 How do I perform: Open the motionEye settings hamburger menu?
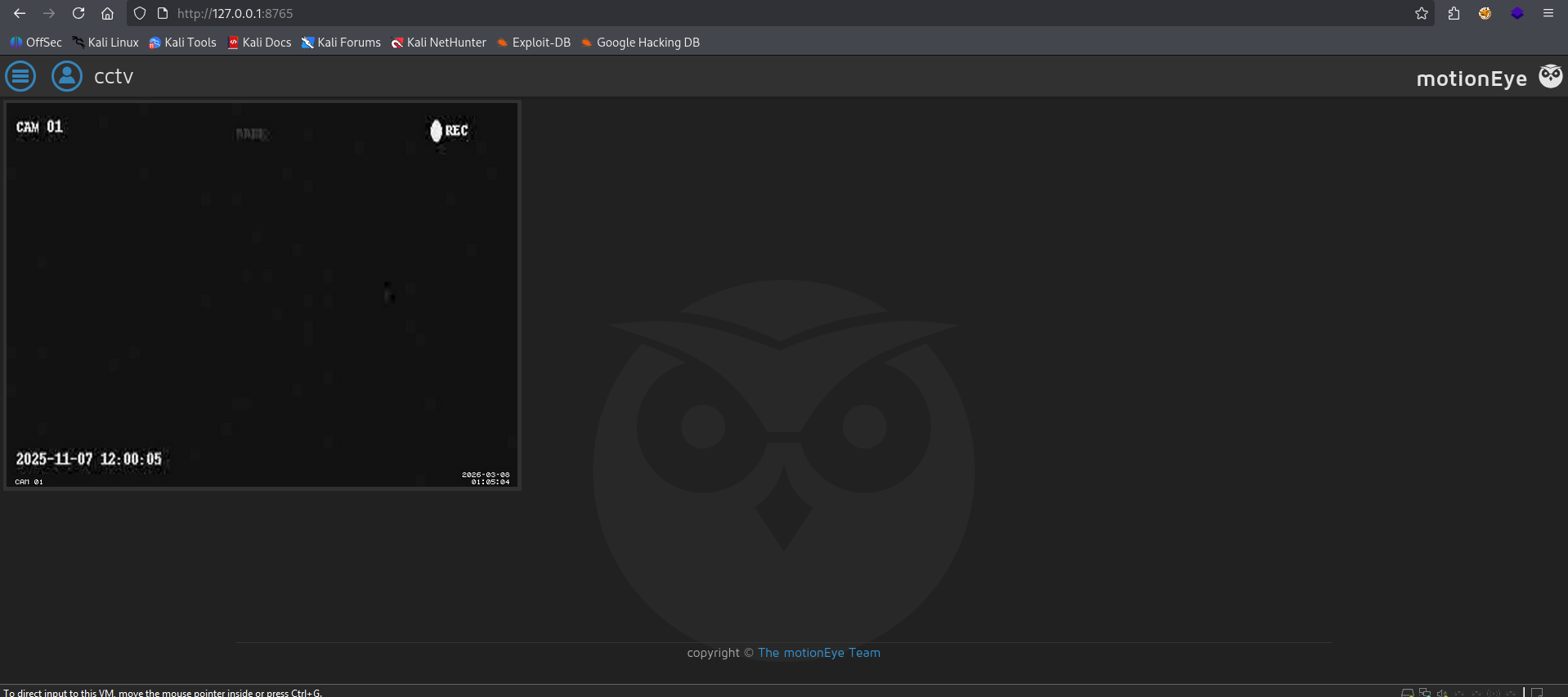pos(20,76)
